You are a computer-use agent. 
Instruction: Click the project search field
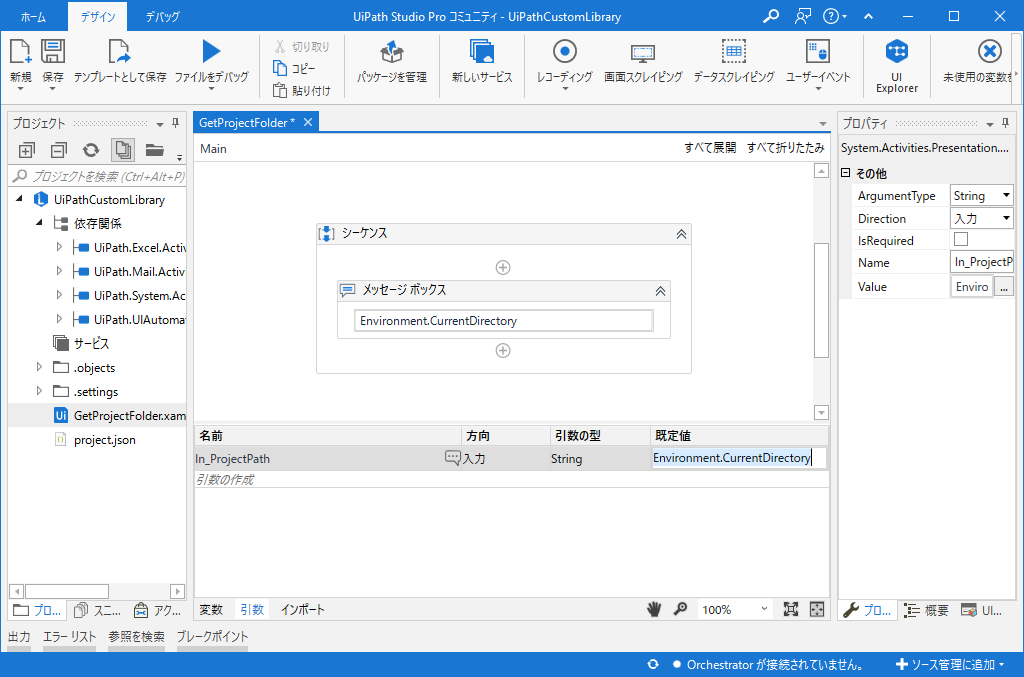coord(98,176)
